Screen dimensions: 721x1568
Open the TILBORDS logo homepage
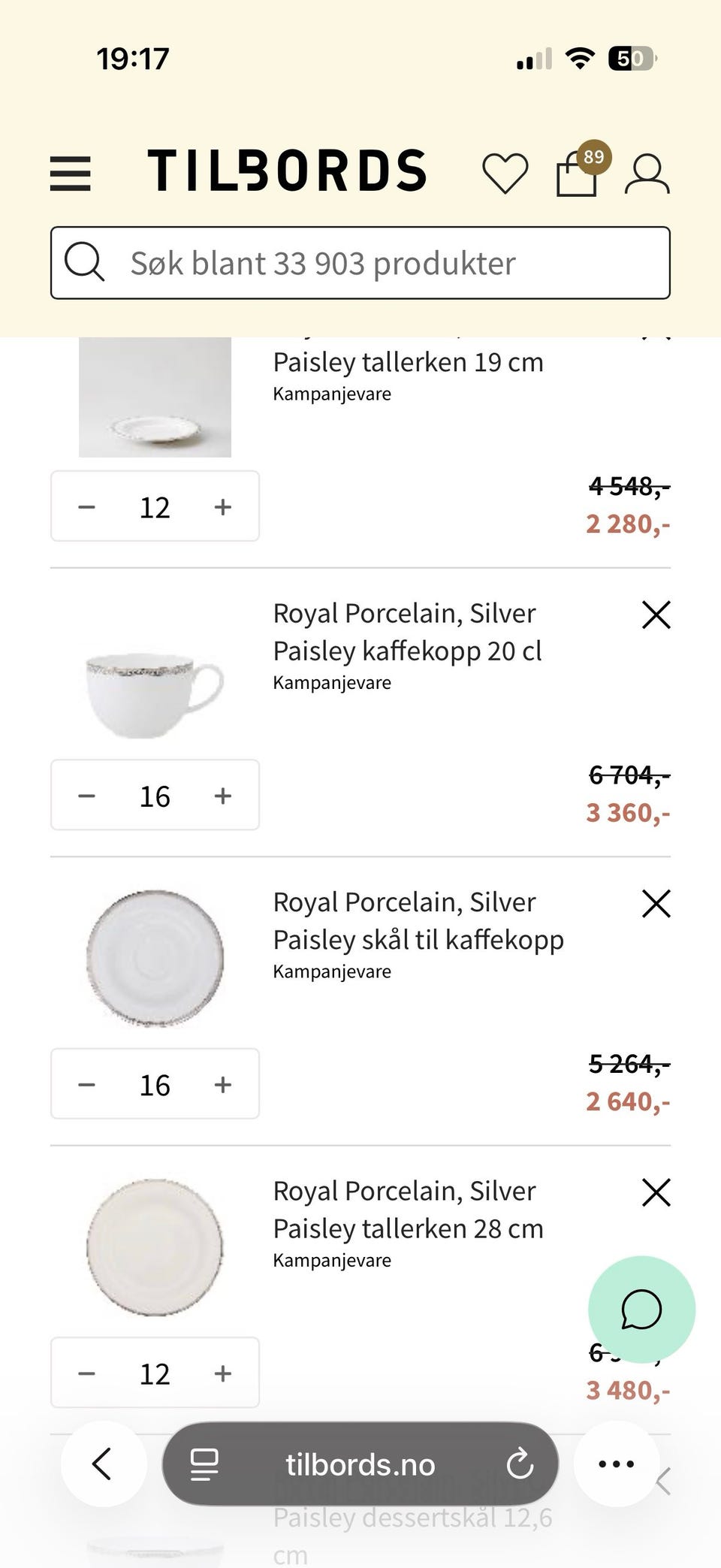287,170
